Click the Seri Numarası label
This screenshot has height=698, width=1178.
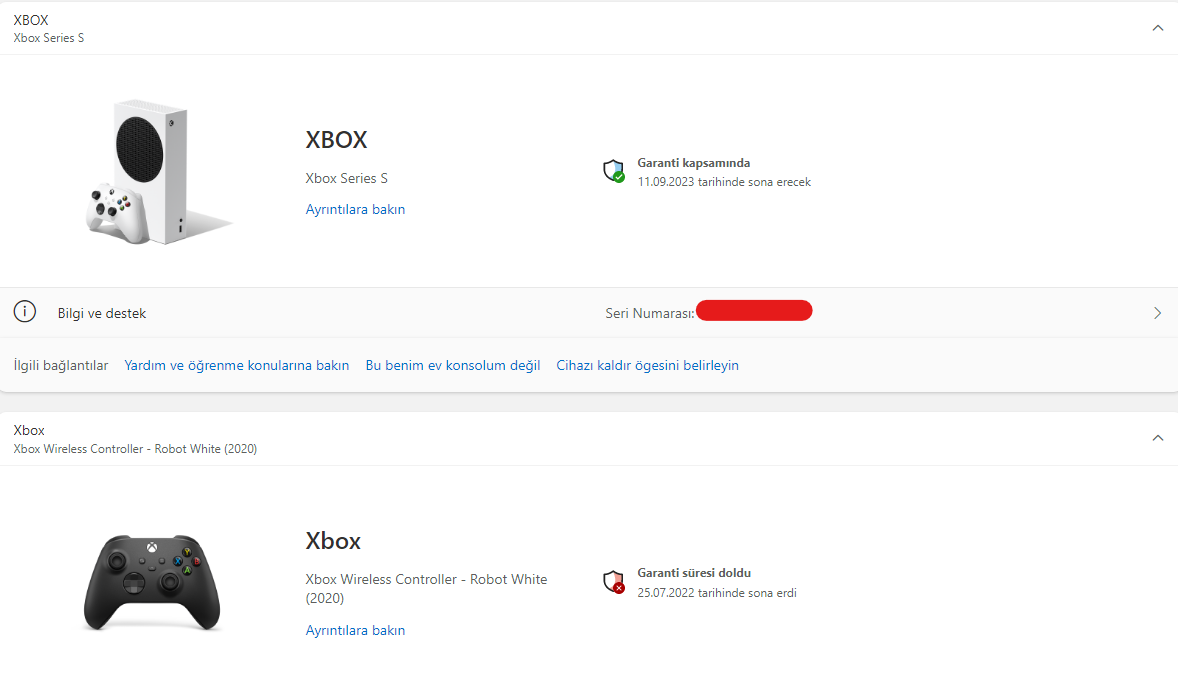tap(649, 313)
